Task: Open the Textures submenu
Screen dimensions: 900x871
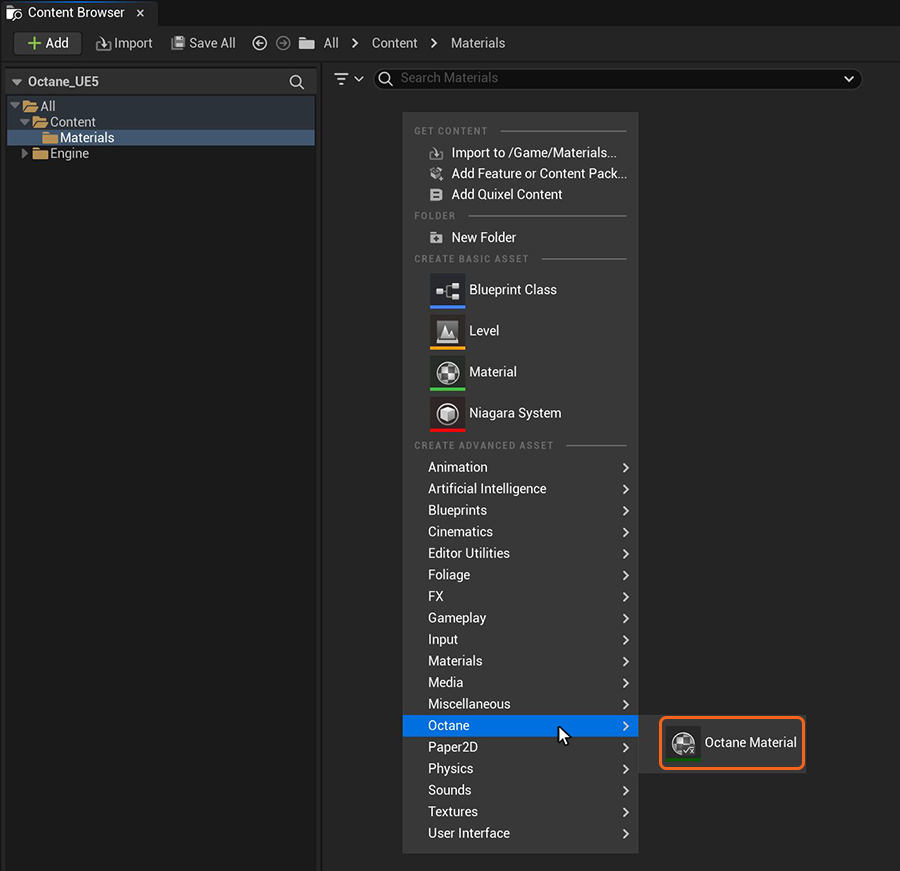Action: tap(520, 812)
